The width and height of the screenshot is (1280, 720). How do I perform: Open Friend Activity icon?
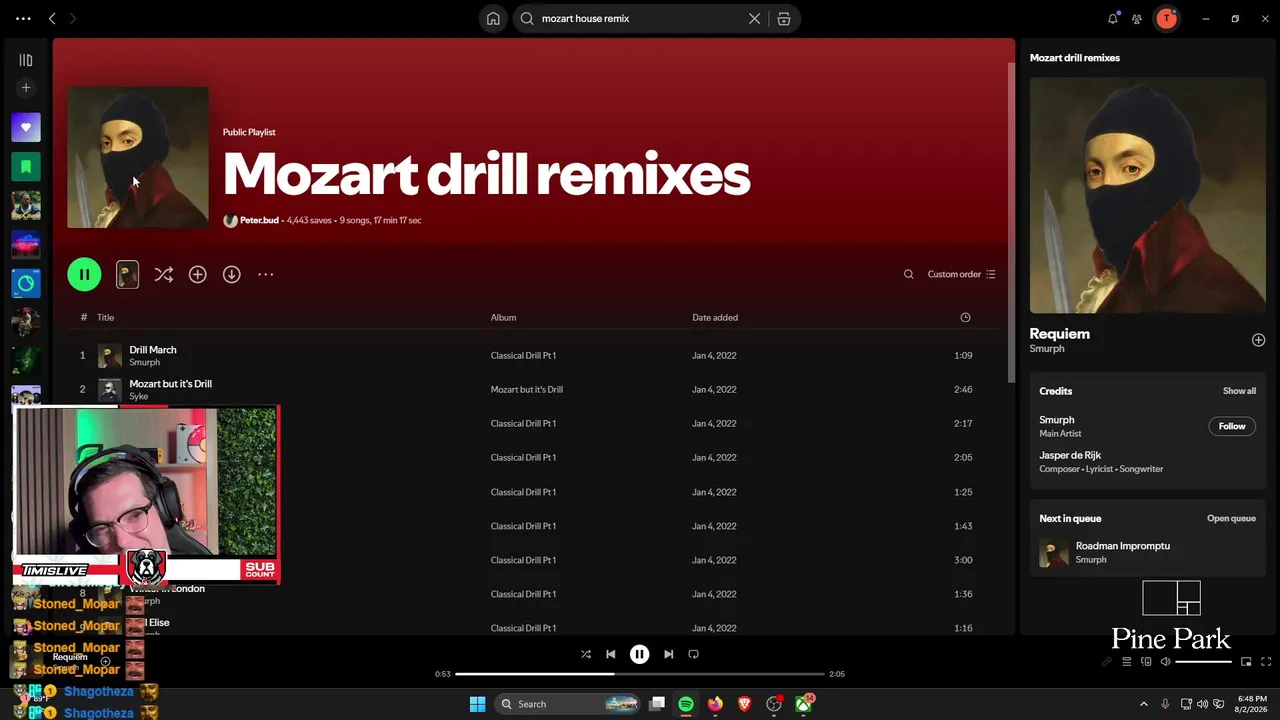pos(1137,18)
